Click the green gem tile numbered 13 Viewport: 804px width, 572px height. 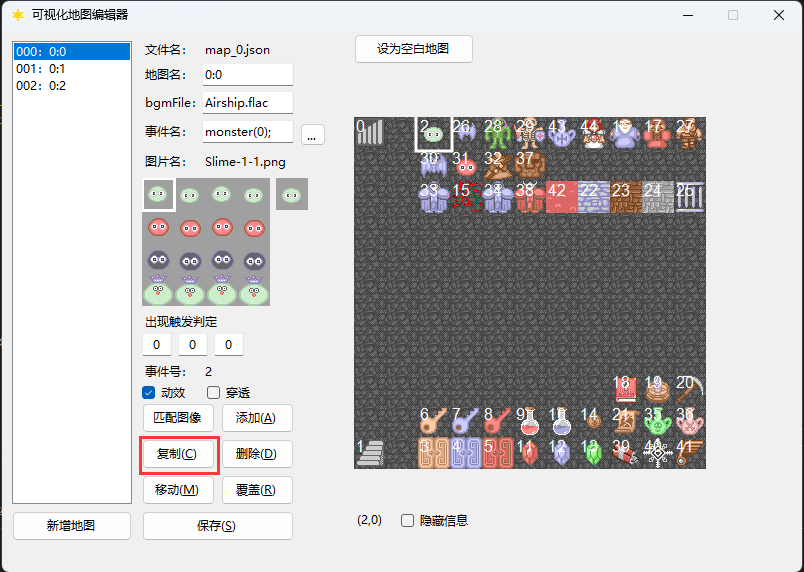pos(594,453)
